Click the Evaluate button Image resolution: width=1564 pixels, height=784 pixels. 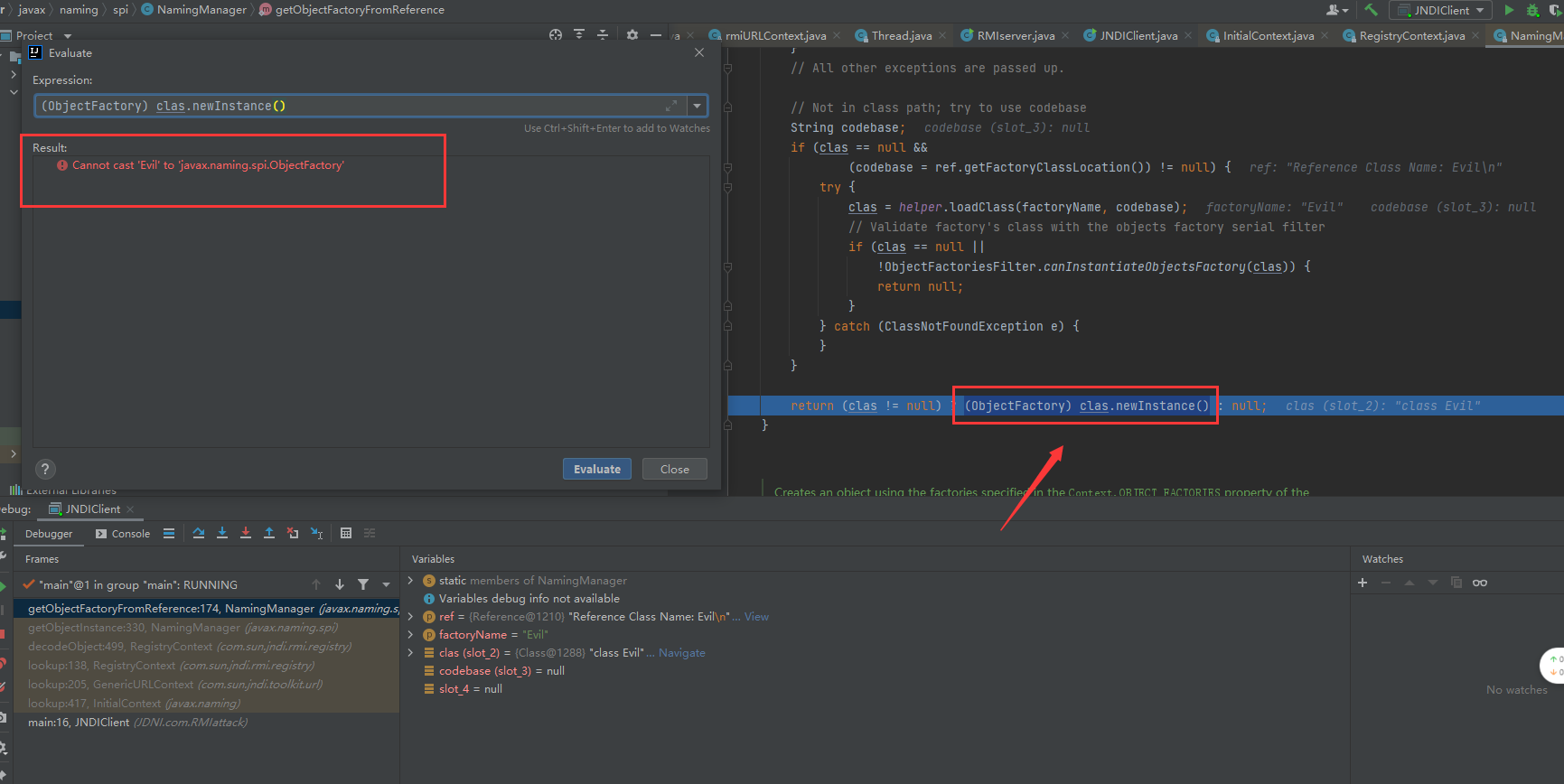[597, 469]
